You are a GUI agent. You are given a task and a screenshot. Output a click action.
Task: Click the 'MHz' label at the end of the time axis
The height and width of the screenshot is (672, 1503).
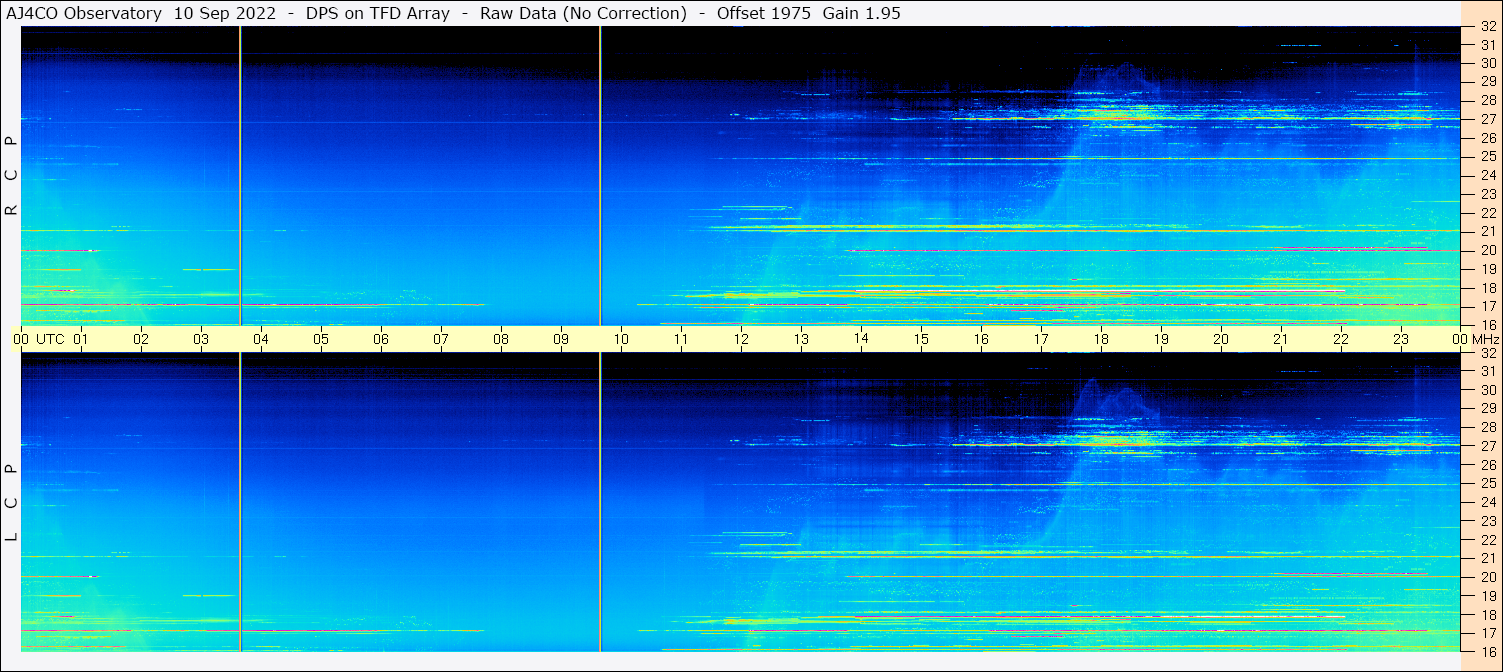click(1484, 340)
